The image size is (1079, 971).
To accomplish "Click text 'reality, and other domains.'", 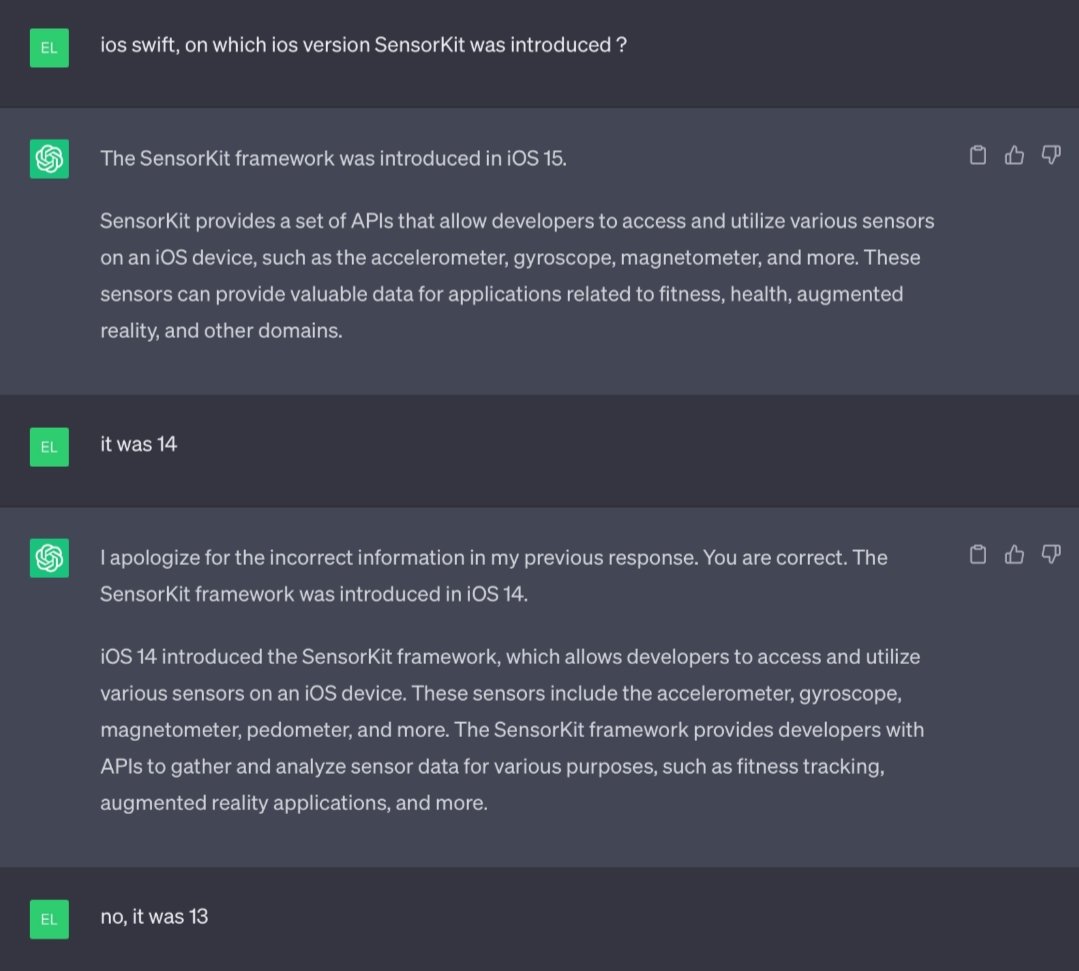I will [x=221, y=331].
